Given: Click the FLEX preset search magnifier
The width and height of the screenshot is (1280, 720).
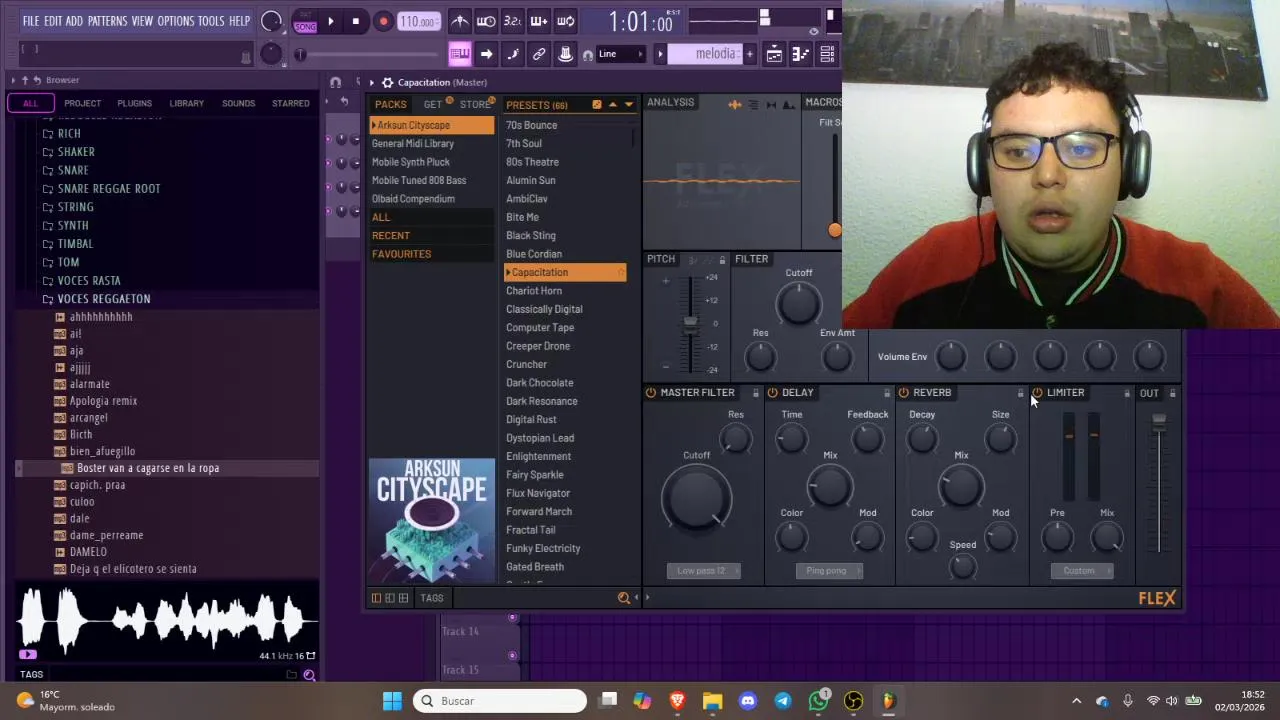Looking at the screenshot, I should (624, 598).
